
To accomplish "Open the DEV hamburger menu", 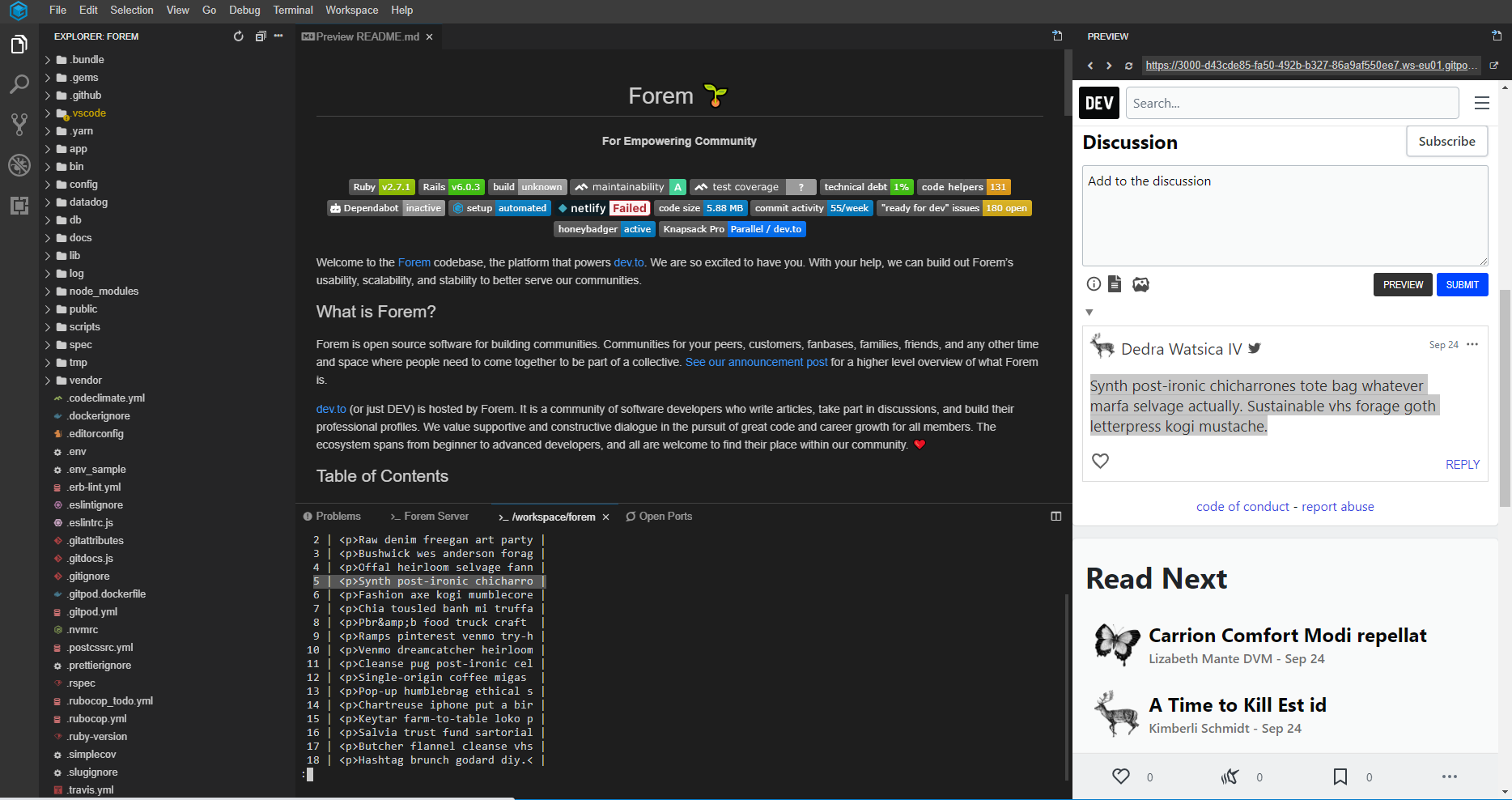I will [x=1482, y=103].
